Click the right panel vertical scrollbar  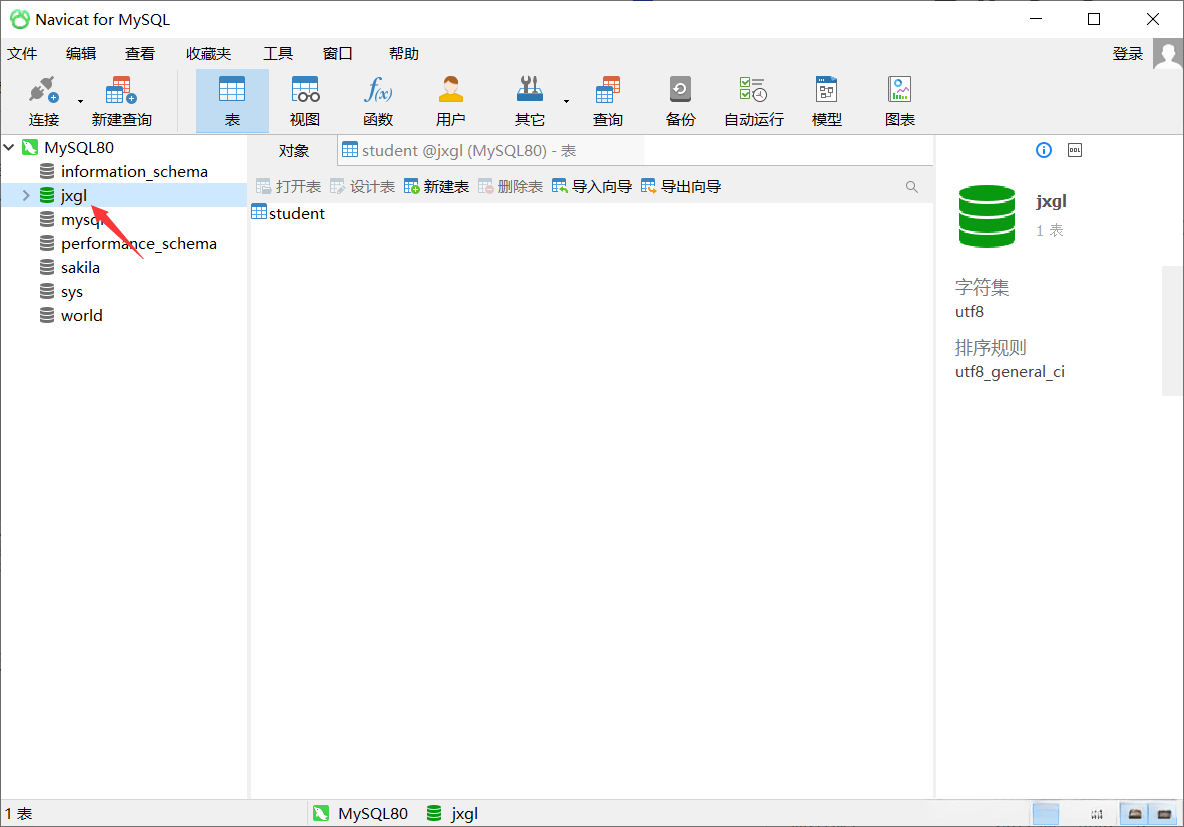[1172, 330]
